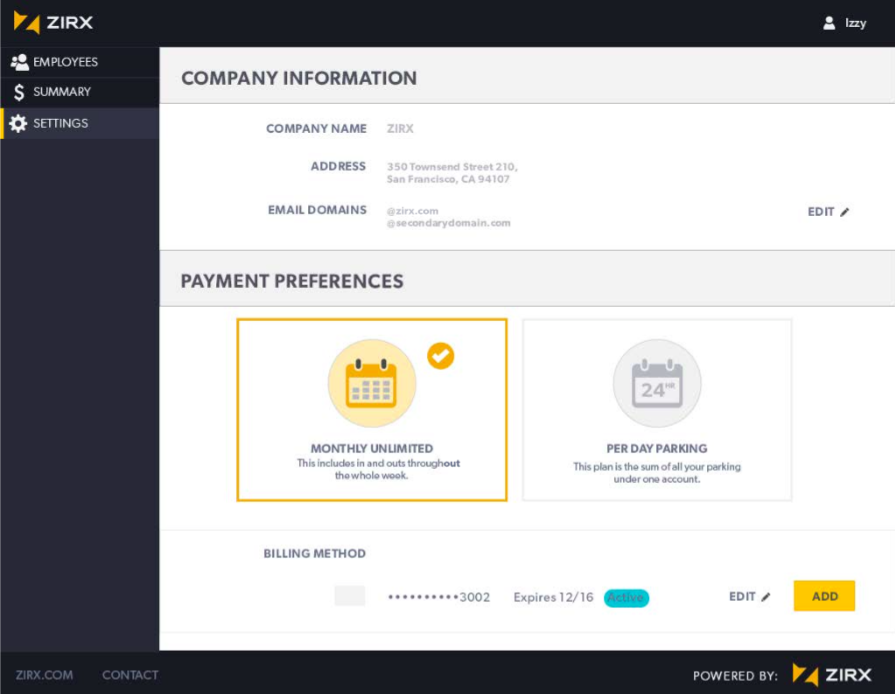Screen dimensions: 895x694
Task: Click the card ending in 3002
Action: point(439,597)
